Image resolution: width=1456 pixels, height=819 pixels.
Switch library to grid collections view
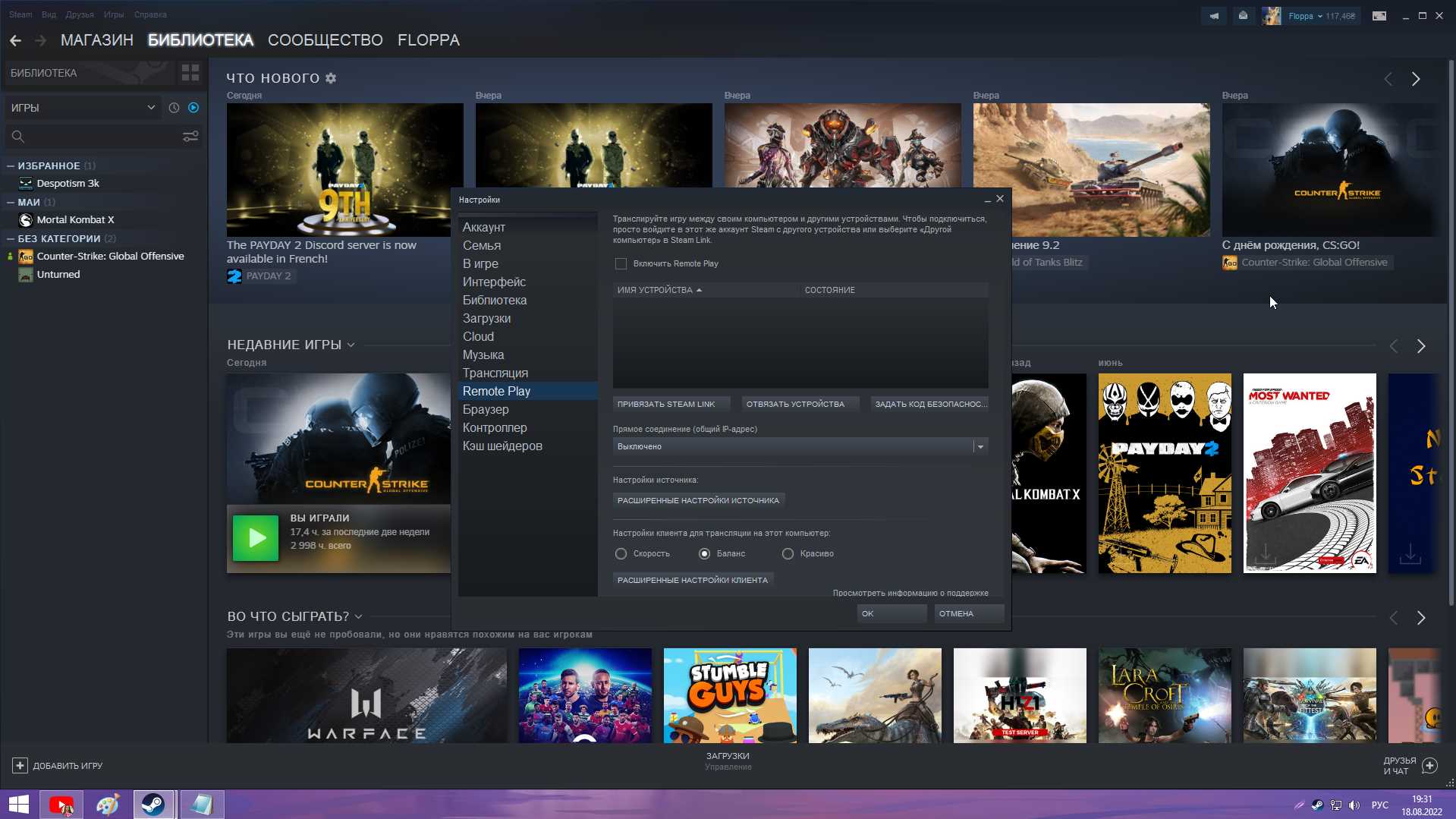point(190,73)
